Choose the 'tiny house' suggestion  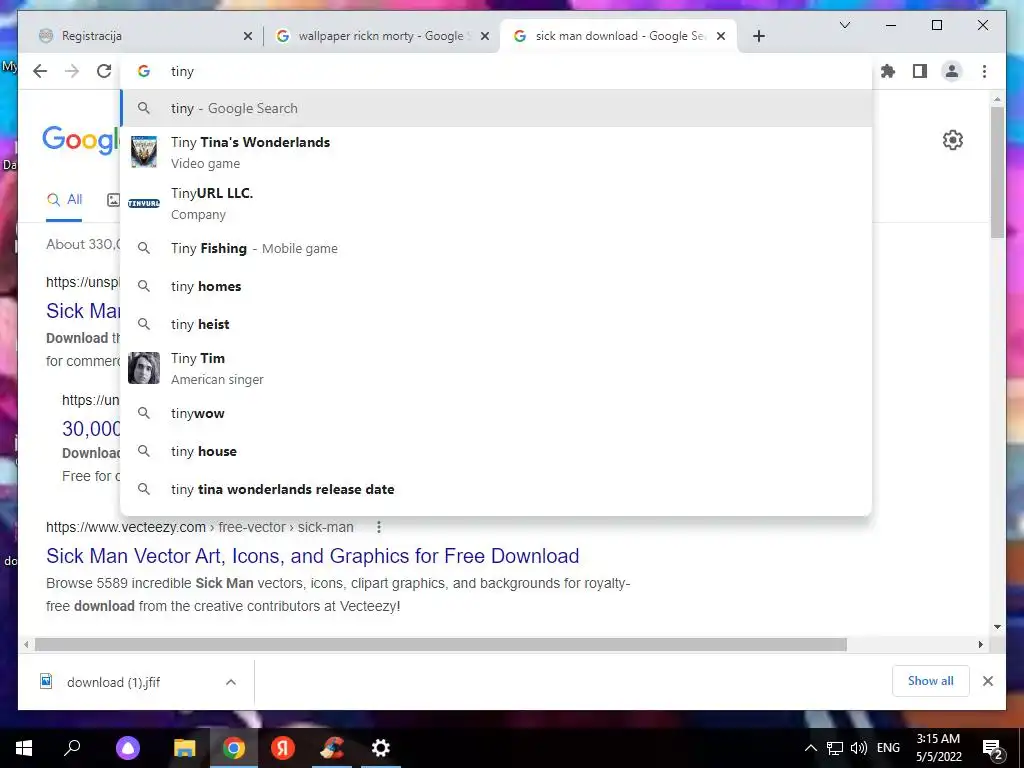coord(496,451)
